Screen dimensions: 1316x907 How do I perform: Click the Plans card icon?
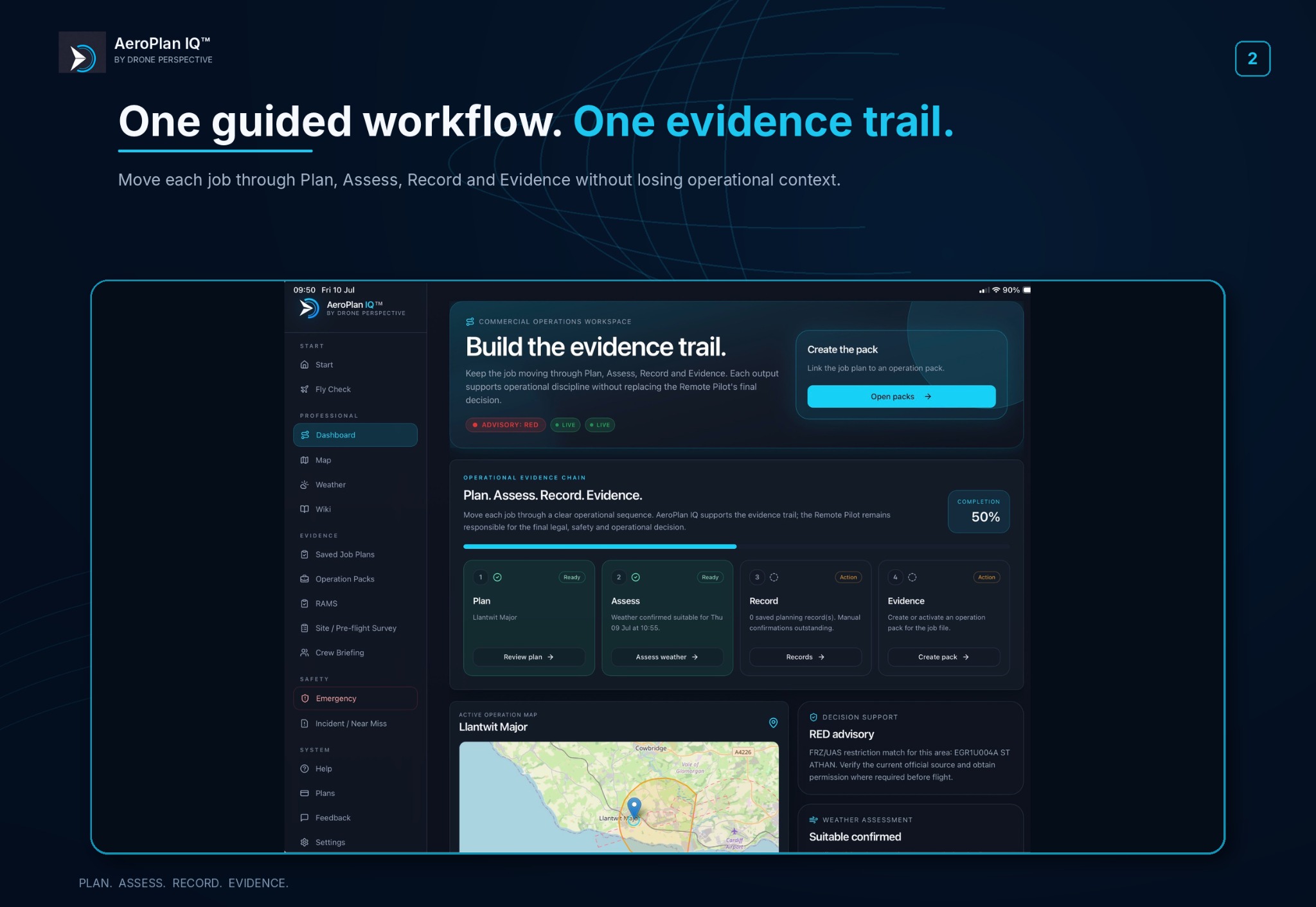point(305,793)
